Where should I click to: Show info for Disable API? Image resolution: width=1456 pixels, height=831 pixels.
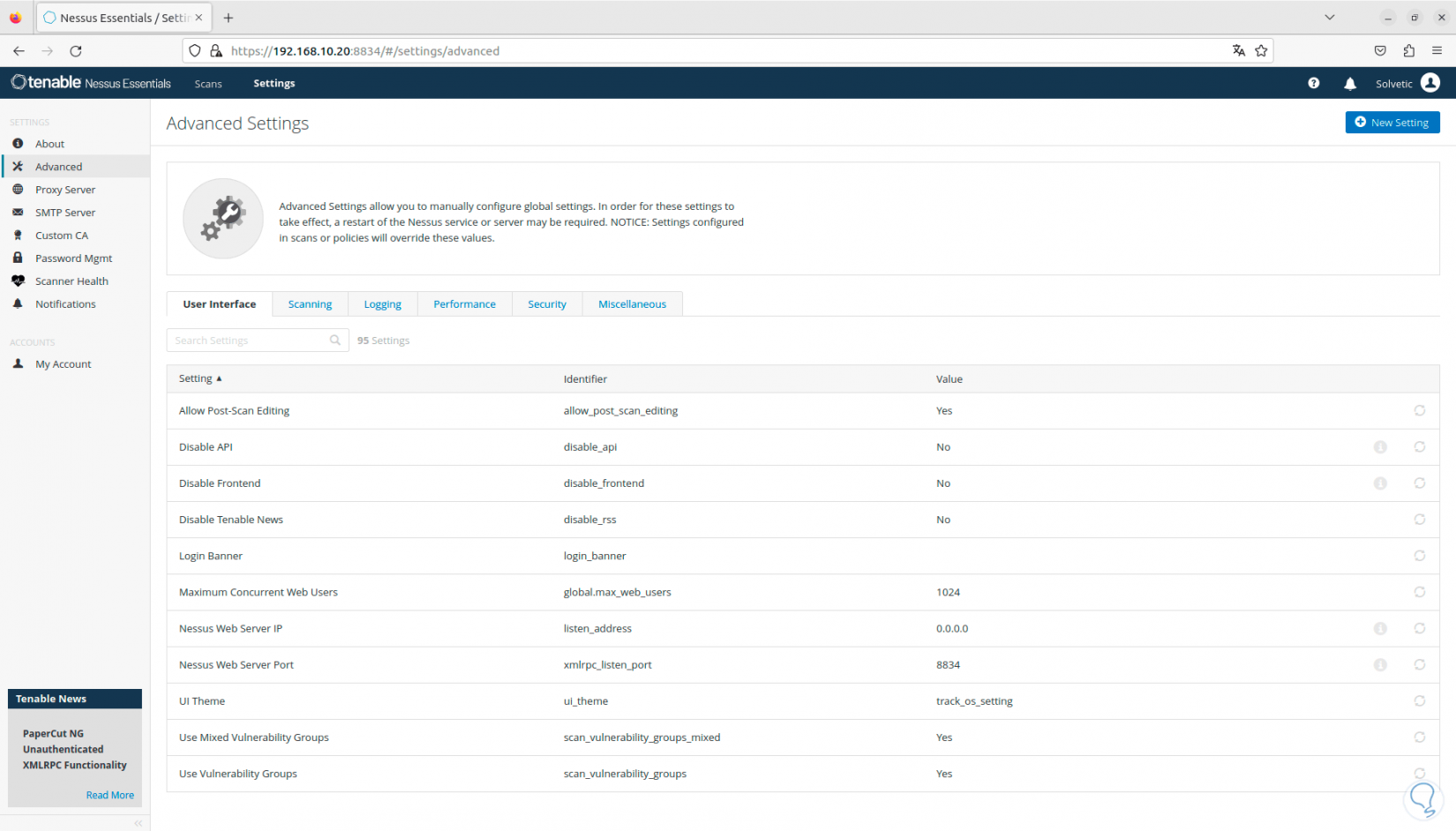pos(1380,447)
